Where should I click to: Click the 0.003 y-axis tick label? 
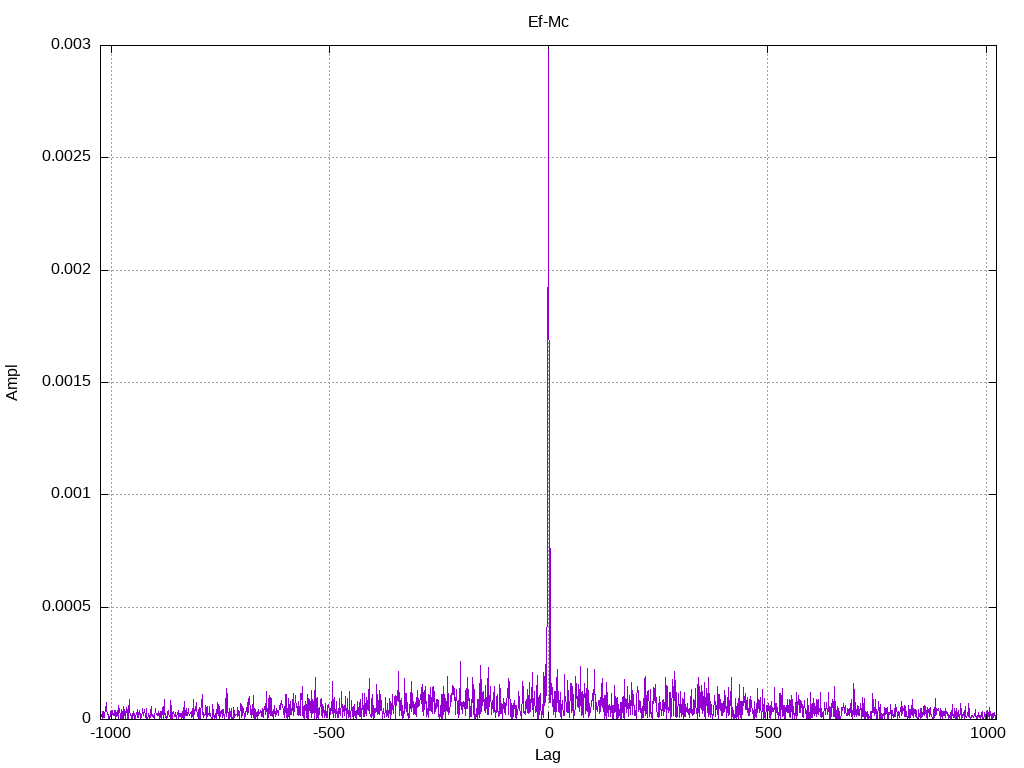(71, 44)
